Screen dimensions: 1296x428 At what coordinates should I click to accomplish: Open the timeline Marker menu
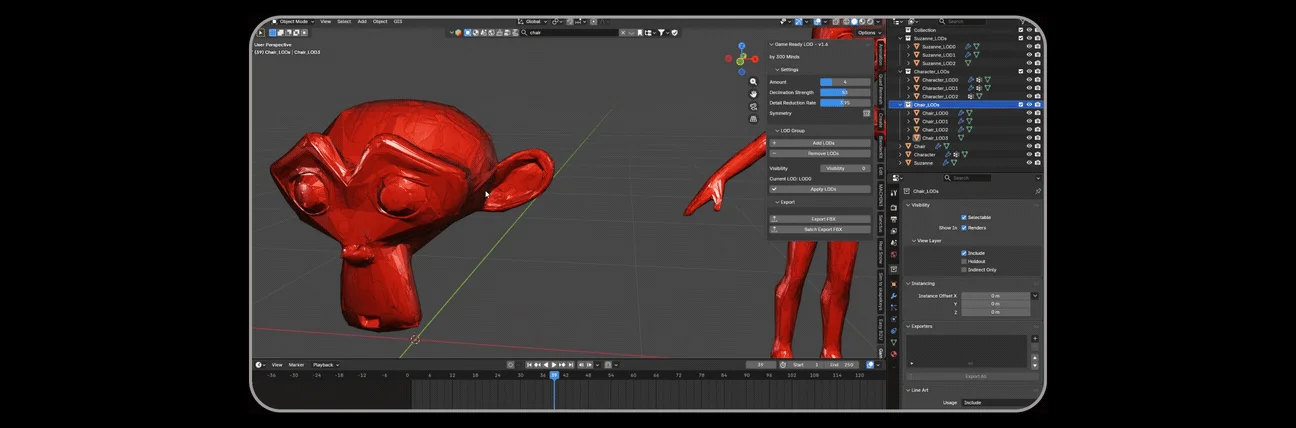(x=297, y=365)
